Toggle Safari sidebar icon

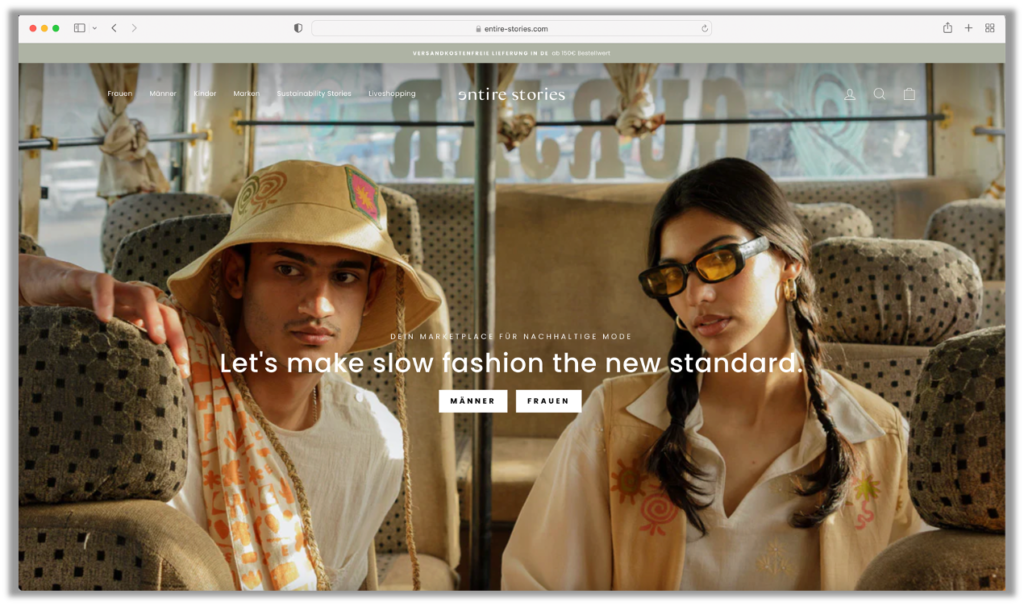coord(80,28)
